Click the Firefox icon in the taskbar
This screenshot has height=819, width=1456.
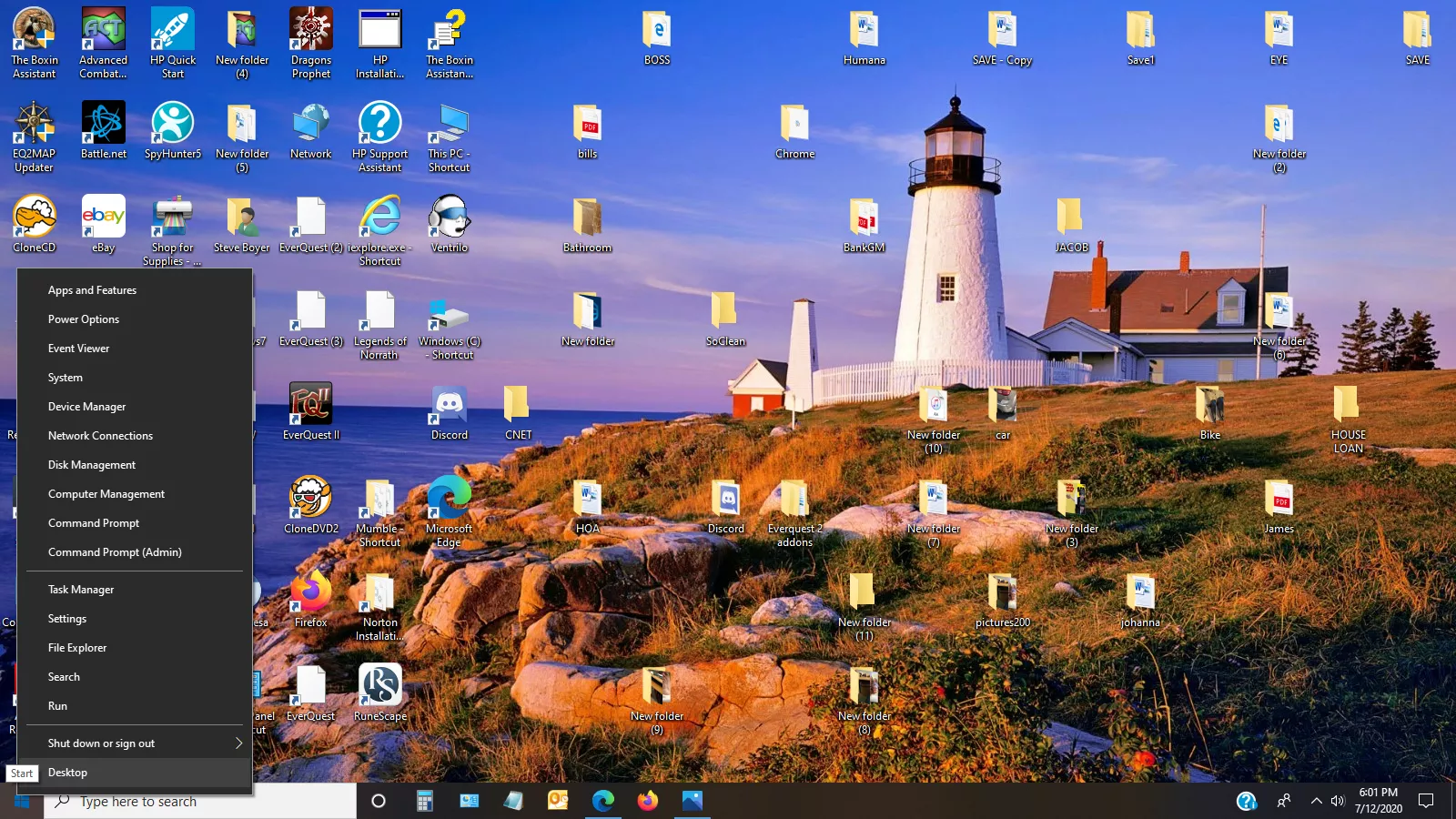coord(647,801)
